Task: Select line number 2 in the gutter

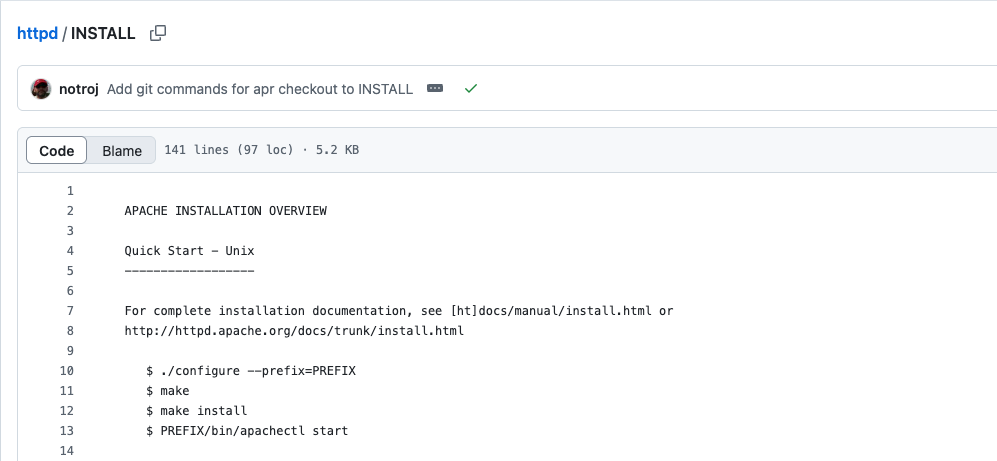Action: [x=70, y=211]
